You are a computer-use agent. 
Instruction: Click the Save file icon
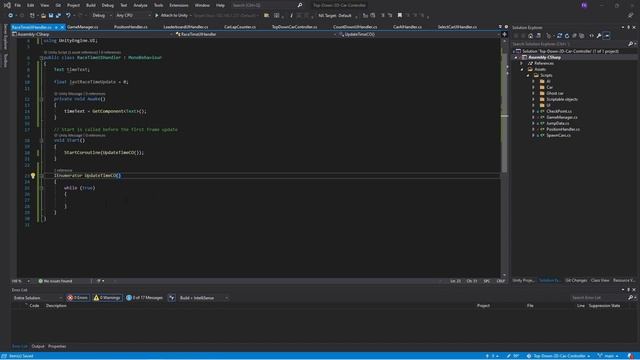click(x=51, y=16)
